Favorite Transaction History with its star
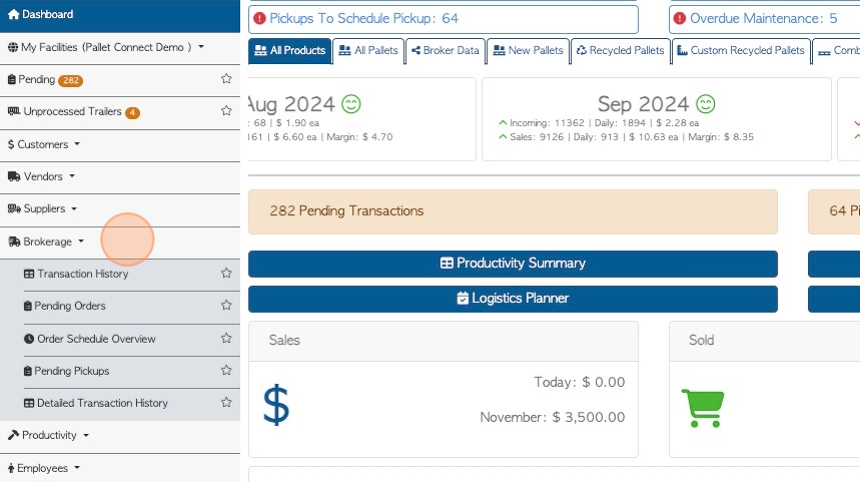Image resolution: width=860 pixels, height=482 pixels. coord(226,273)
